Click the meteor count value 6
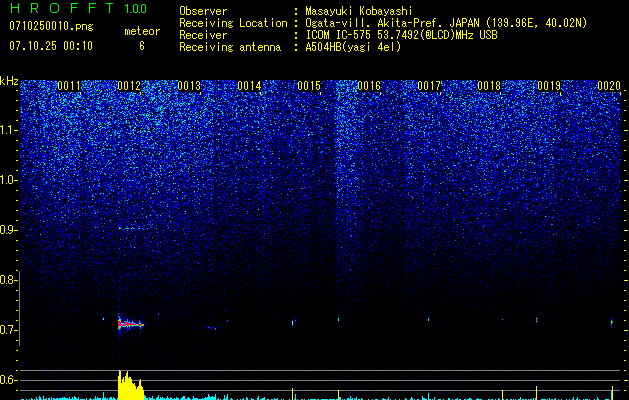Viewport: 629px width, 400px height. tap(142, 46)
